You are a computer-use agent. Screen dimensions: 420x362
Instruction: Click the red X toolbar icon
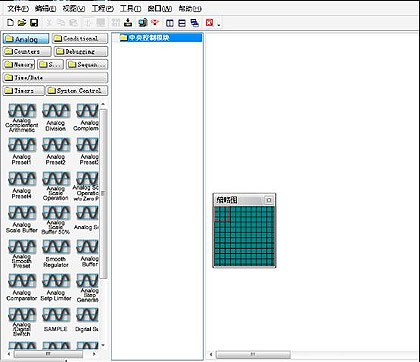coord(209,23)
